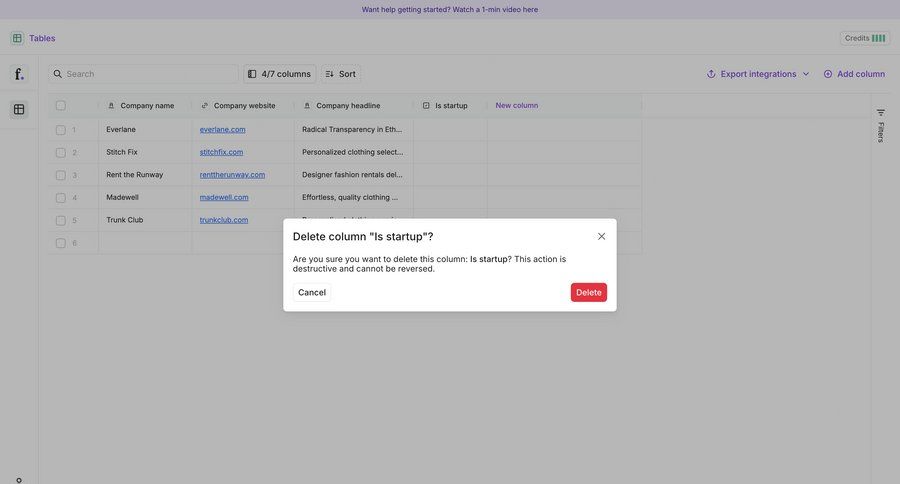Toggle the select-all rows checkbox
Viewport: 900px width, 484px height.
point(60,106)
